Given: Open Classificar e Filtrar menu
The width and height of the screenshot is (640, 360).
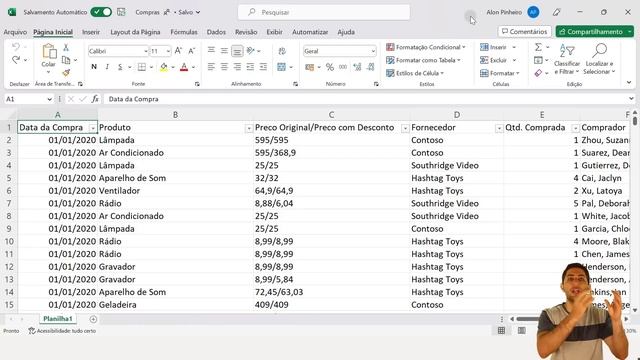Looking at the screenshot, I should [567, 59].
